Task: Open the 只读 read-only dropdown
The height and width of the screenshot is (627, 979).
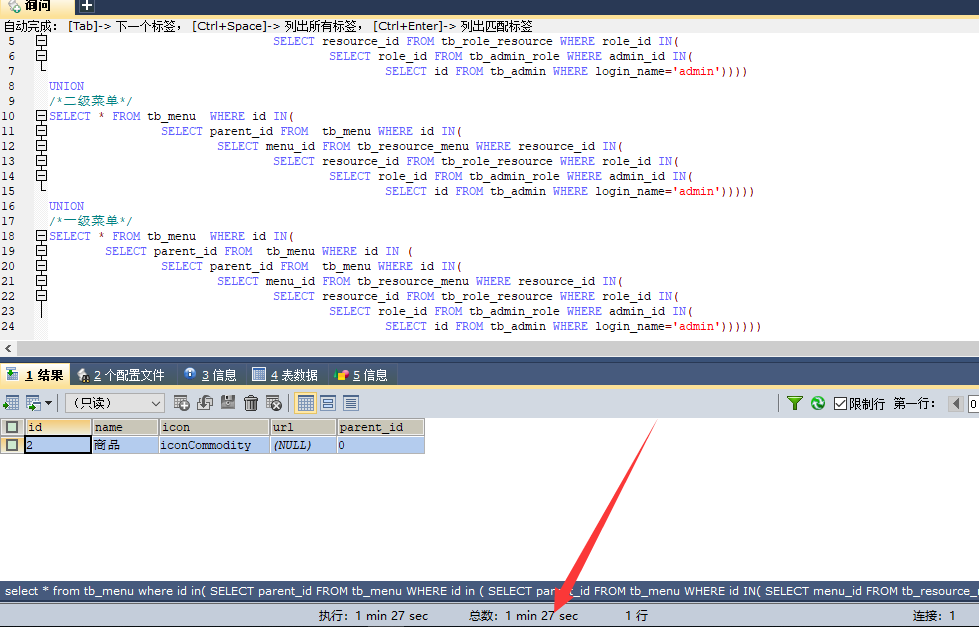Action: [115, 403]
